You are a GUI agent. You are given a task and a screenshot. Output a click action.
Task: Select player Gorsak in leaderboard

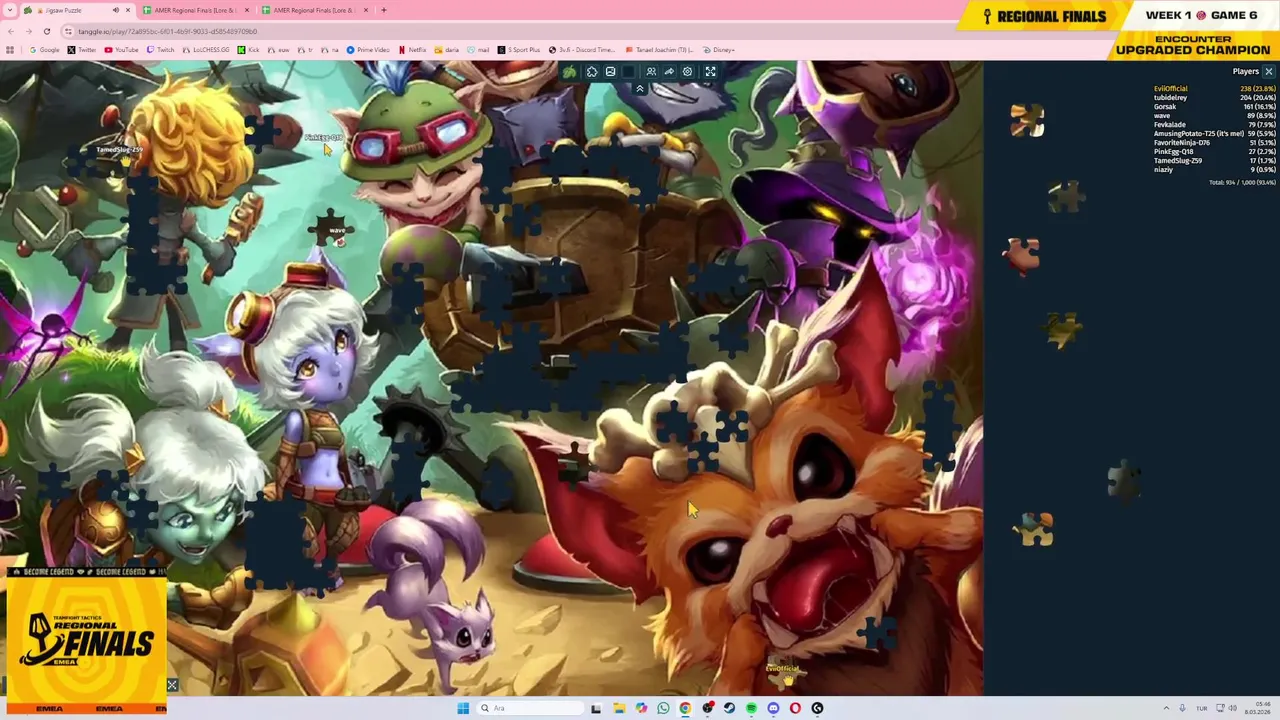(x=1165, y=107)
